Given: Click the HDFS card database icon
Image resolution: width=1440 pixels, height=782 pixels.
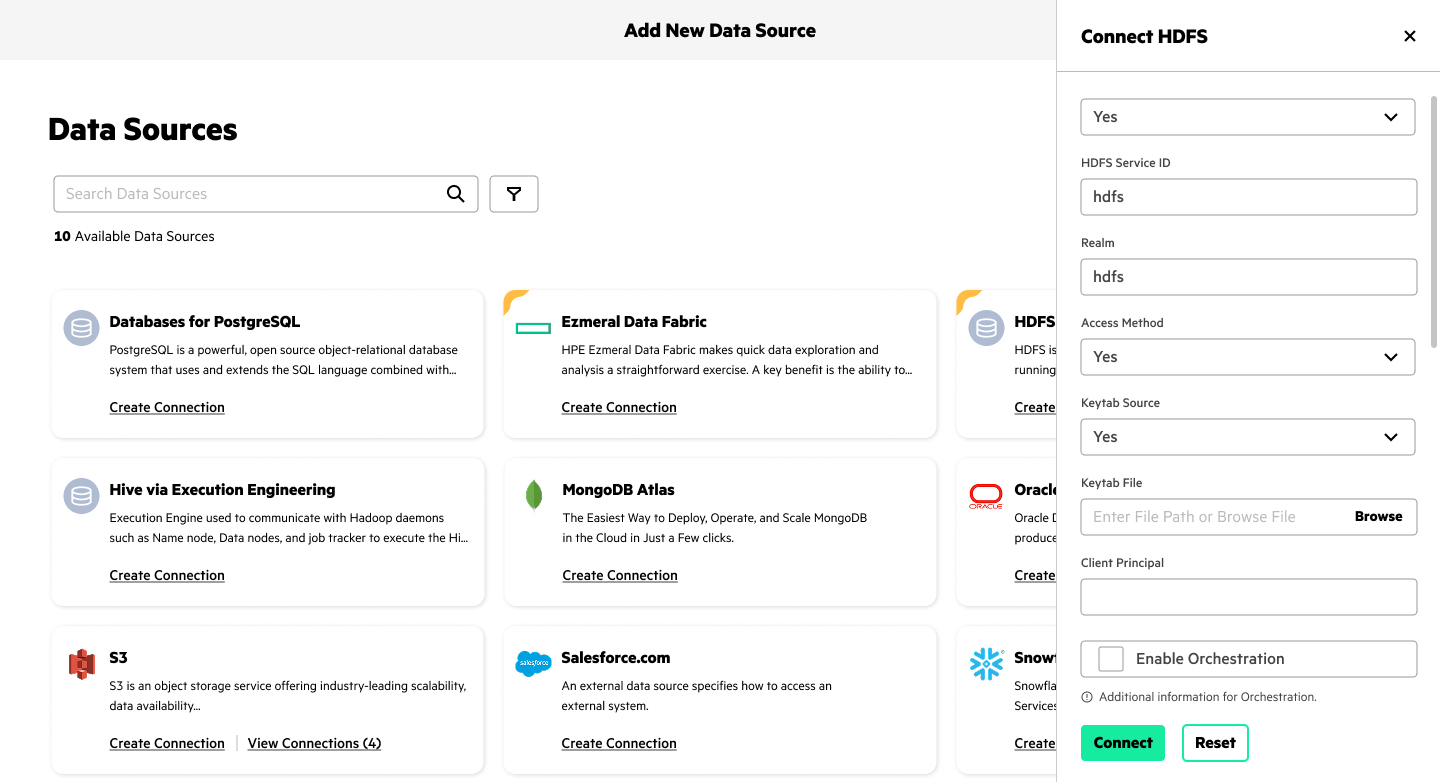Looking at the screenshot, I should [986, 328].
